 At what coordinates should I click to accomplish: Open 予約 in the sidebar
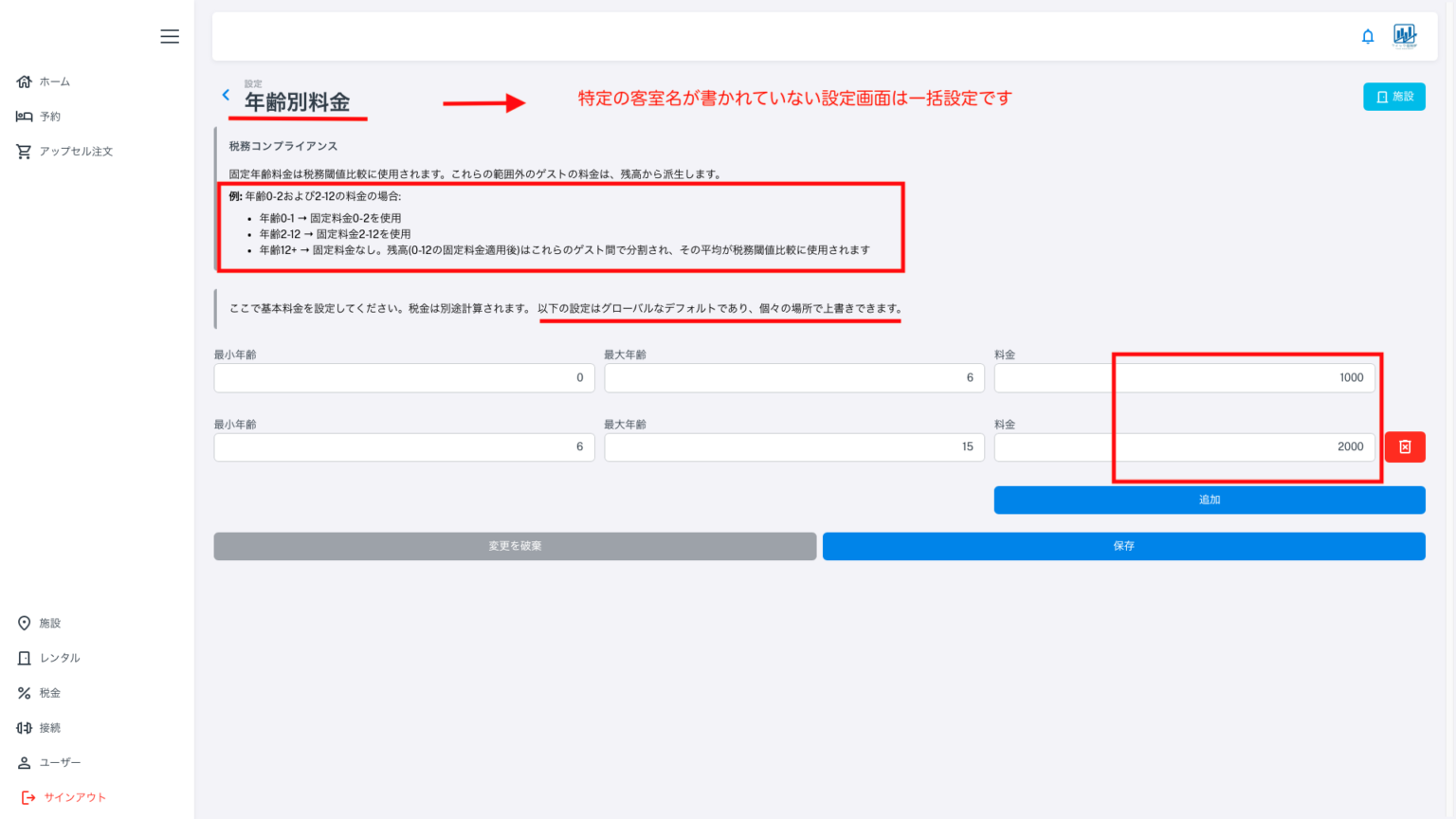pos(49,117)
